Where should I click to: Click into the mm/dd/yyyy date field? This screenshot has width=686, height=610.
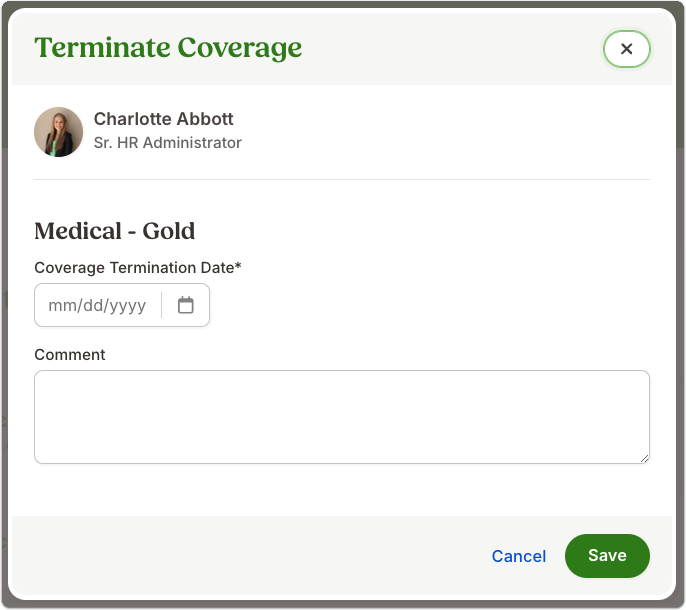97,305
